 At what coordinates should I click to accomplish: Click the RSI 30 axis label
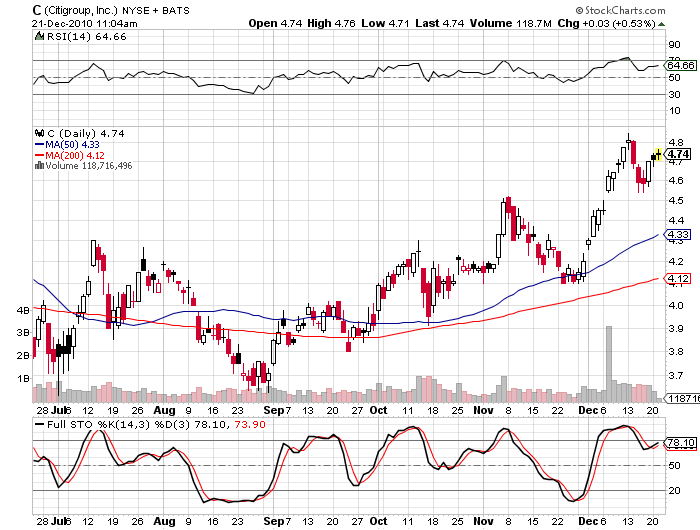point(675,94)
